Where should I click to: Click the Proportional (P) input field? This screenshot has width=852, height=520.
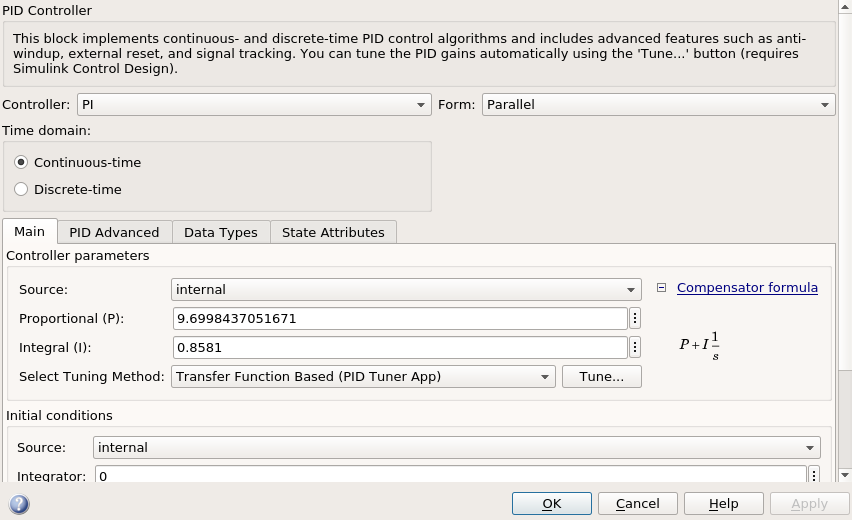point(400,318)
